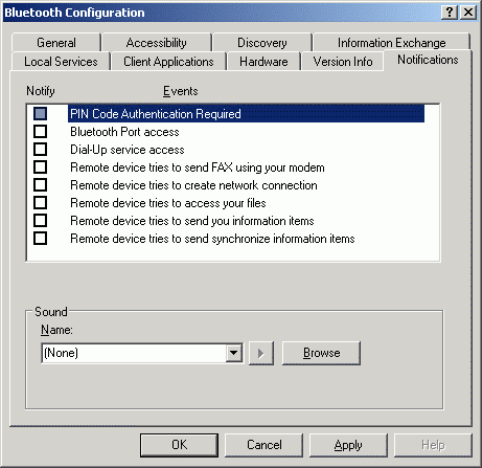Toggle synchronize information items checkbox
Image resolution: width=482 pixels, height=468 pixels.
click(x=40, y=239)
